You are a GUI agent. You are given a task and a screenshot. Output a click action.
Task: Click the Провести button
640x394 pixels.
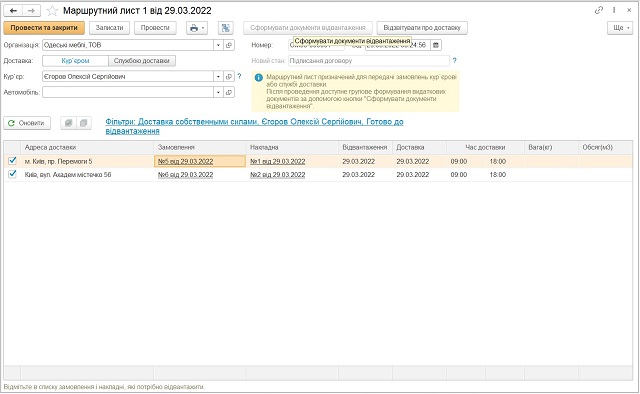coord(155,28)
